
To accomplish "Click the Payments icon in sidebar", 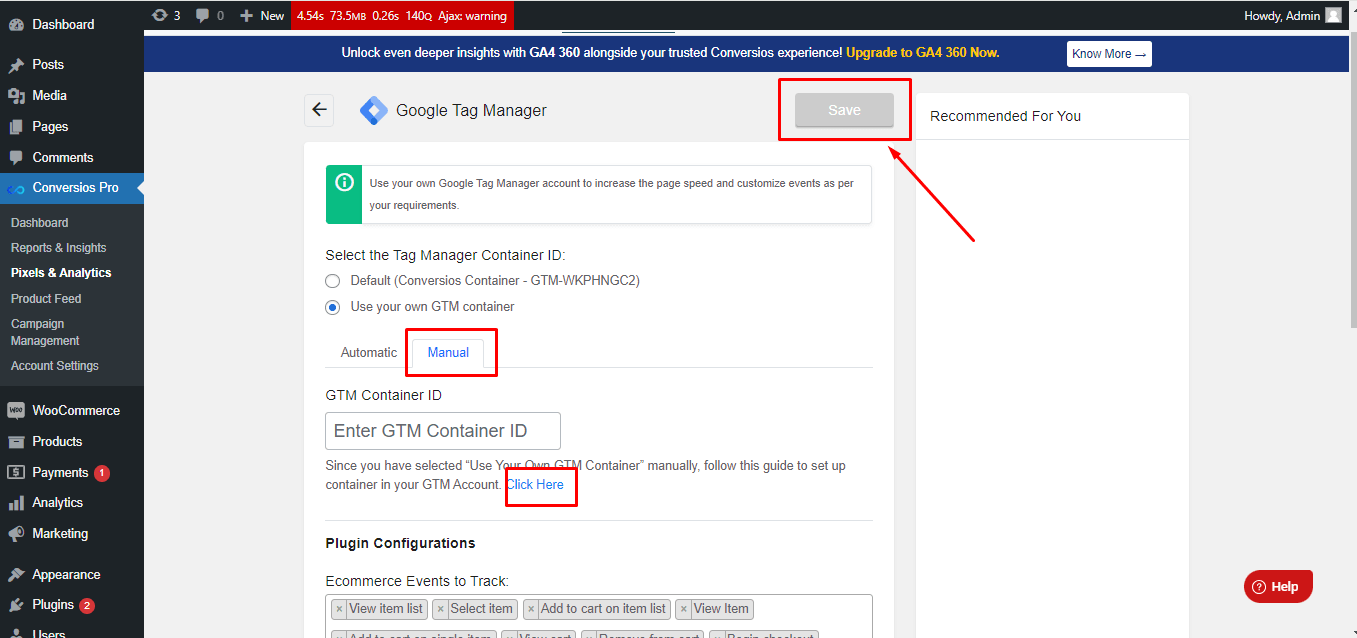I will tap(16, 472).
